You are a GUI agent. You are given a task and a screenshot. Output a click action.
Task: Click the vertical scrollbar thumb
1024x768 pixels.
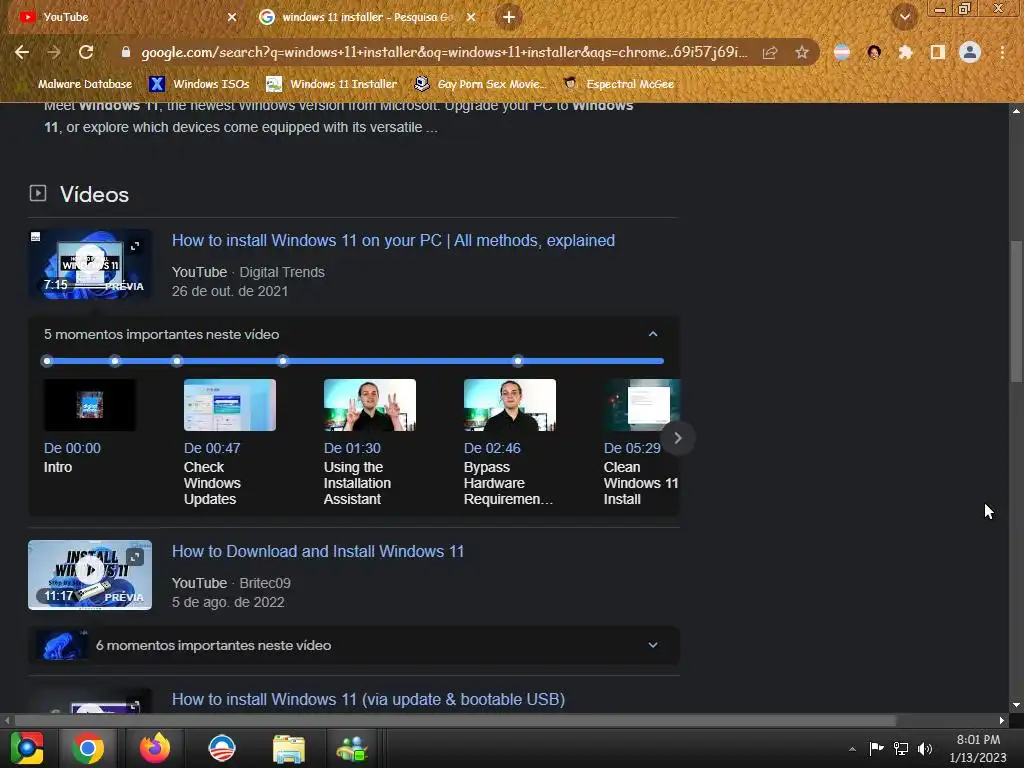(x=1016, y=312)
